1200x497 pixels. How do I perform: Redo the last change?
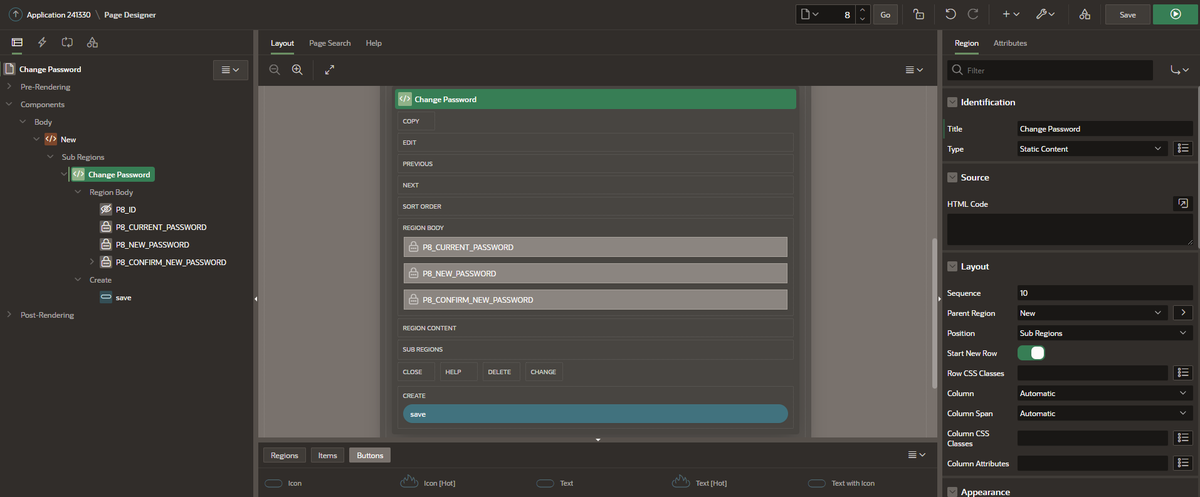point(974,14)
